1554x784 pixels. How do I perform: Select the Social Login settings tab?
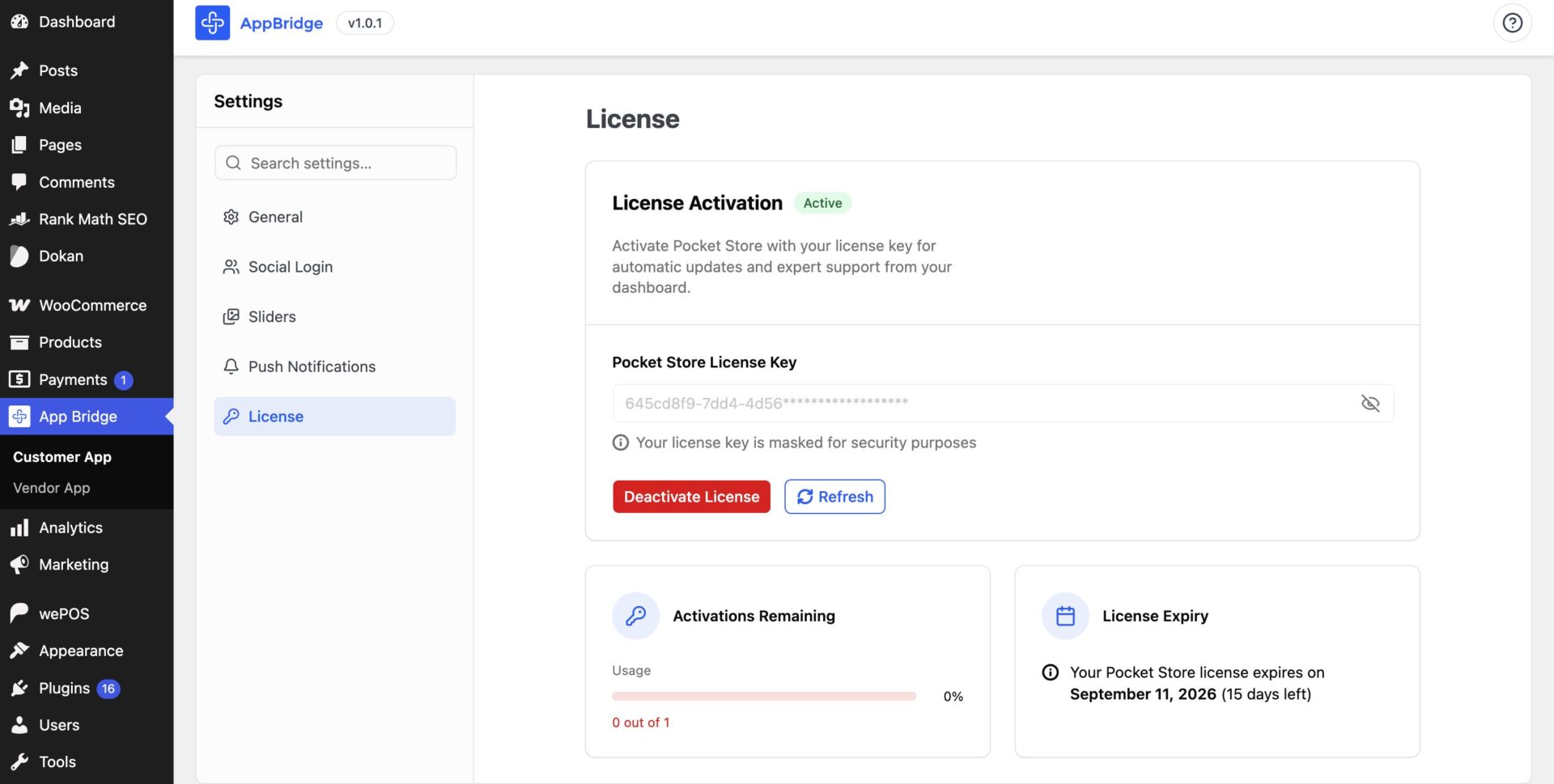point(334,267)
